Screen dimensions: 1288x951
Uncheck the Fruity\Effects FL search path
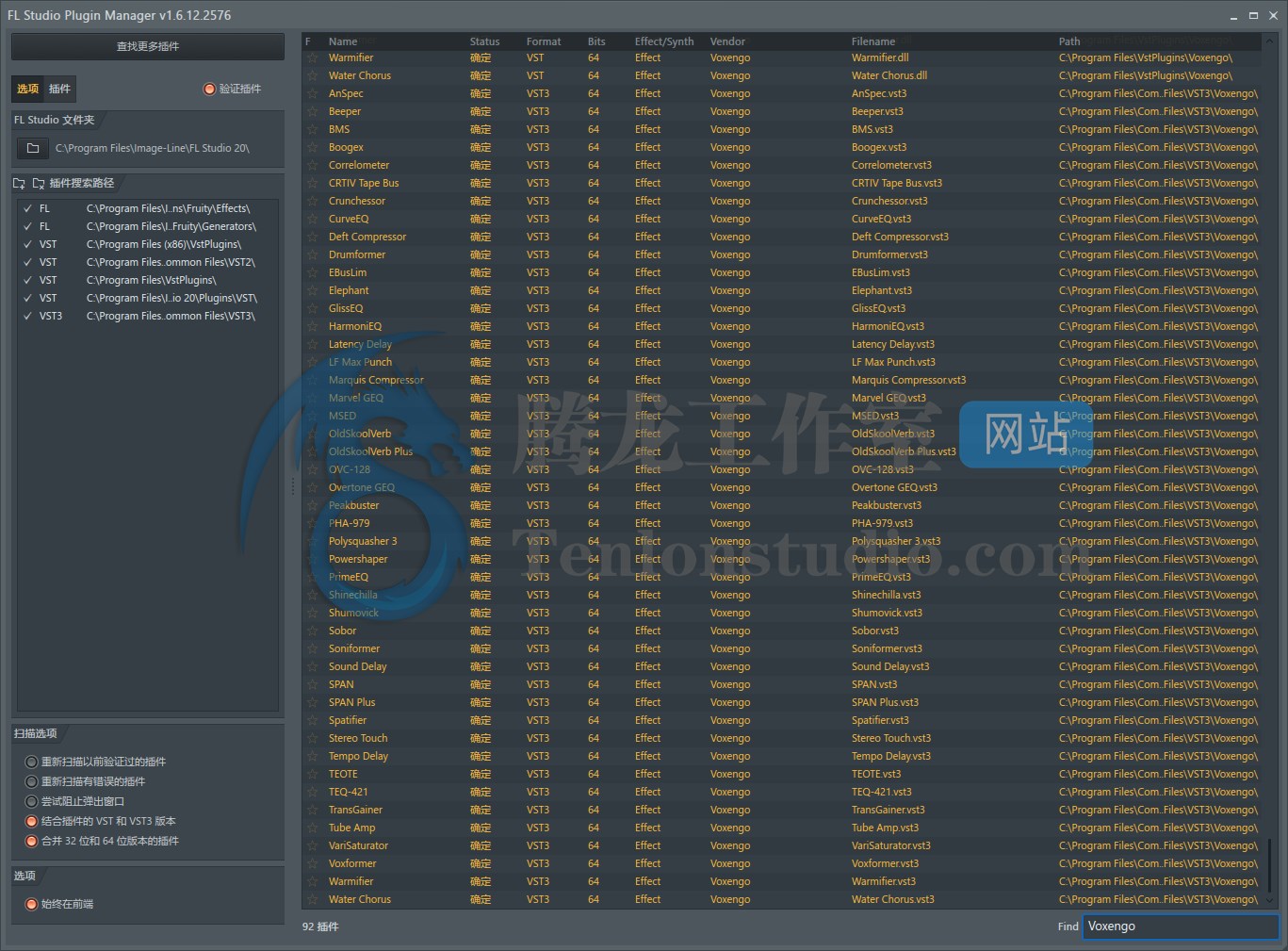pyautogui.click(x=27, y=208)
